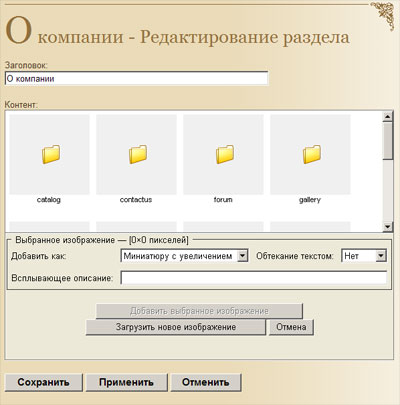Image resolution: width=400 pixels, height=405 pixels.
Task: Click the Сохранить button
Action: pyautogui.click(x=44, y=382)
